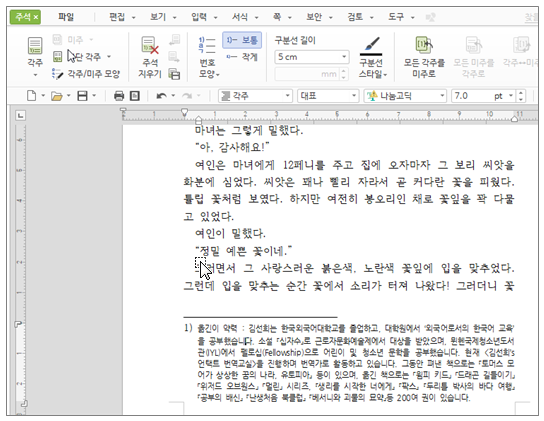
Task: Close the 주석 ribbon tab
Action: pos(35,17)
